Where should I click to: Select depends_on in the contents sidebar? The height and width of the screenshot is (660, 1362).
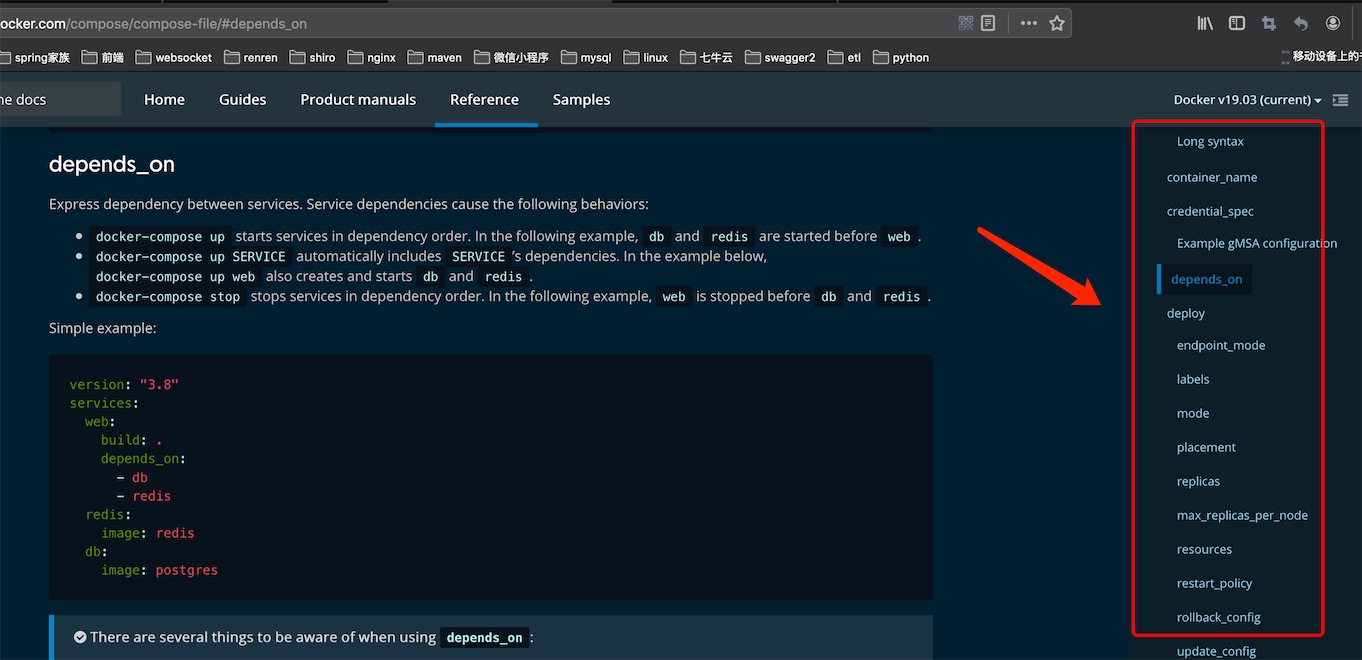[1206, 280]
